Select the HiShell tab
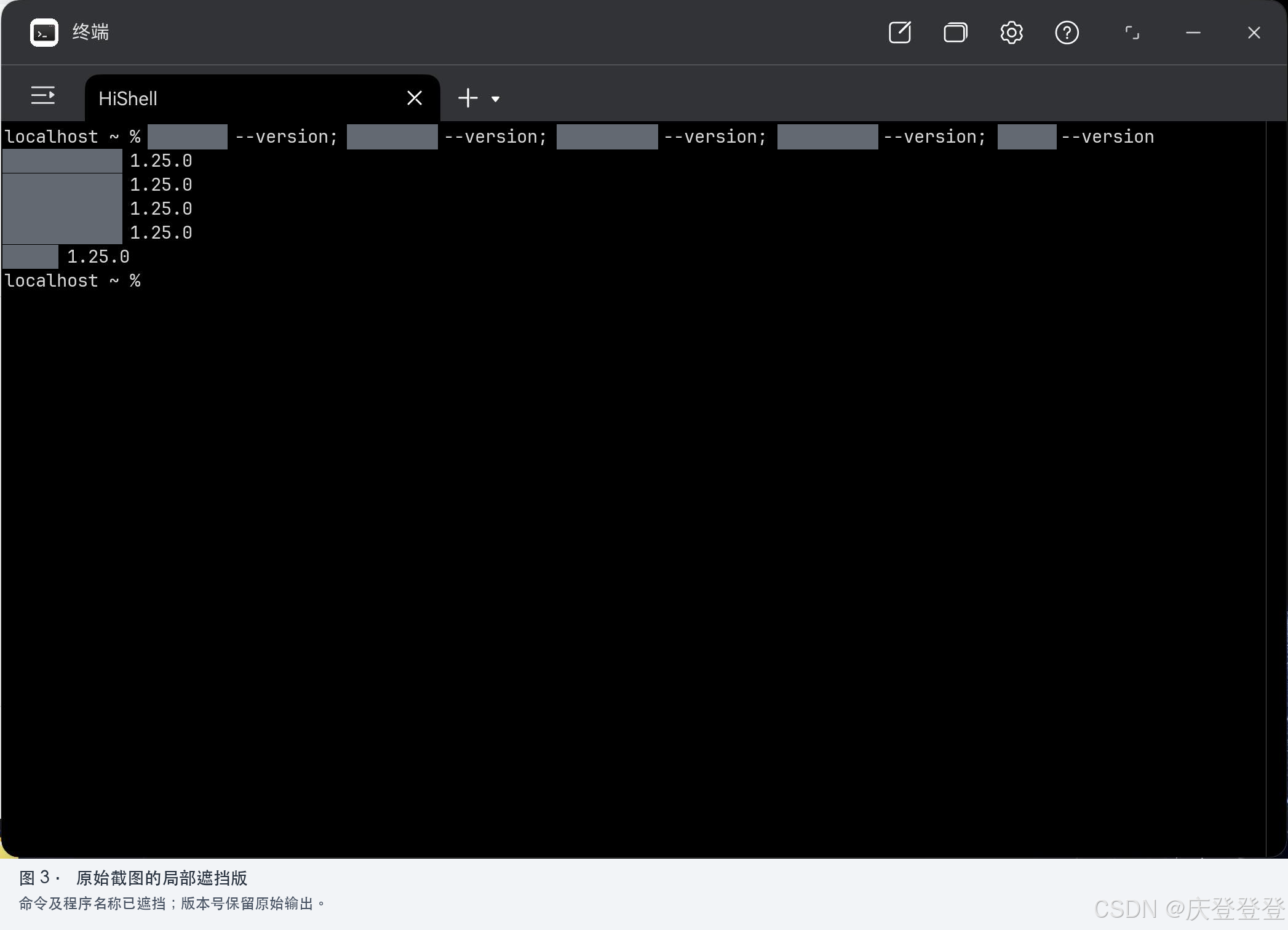Viewport: 1288px width, 930px height. point(246,98)
